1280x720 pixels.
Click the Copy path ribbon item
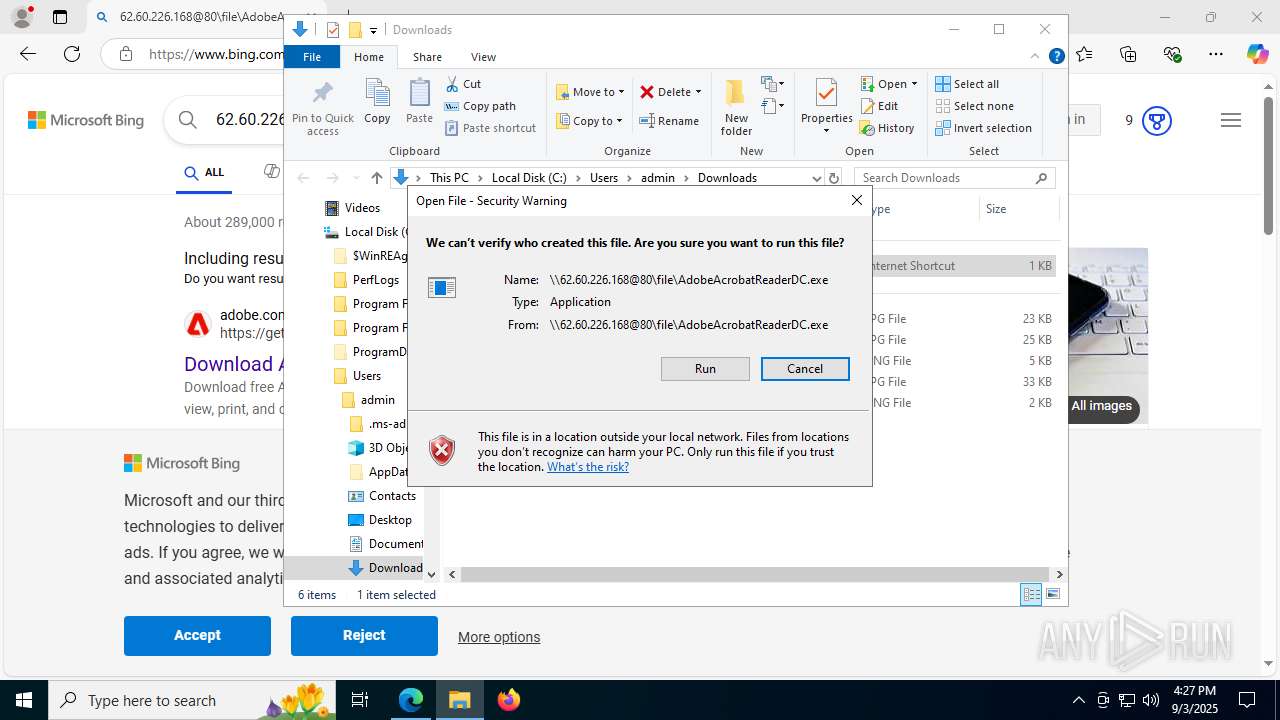(x=480, y=106)
